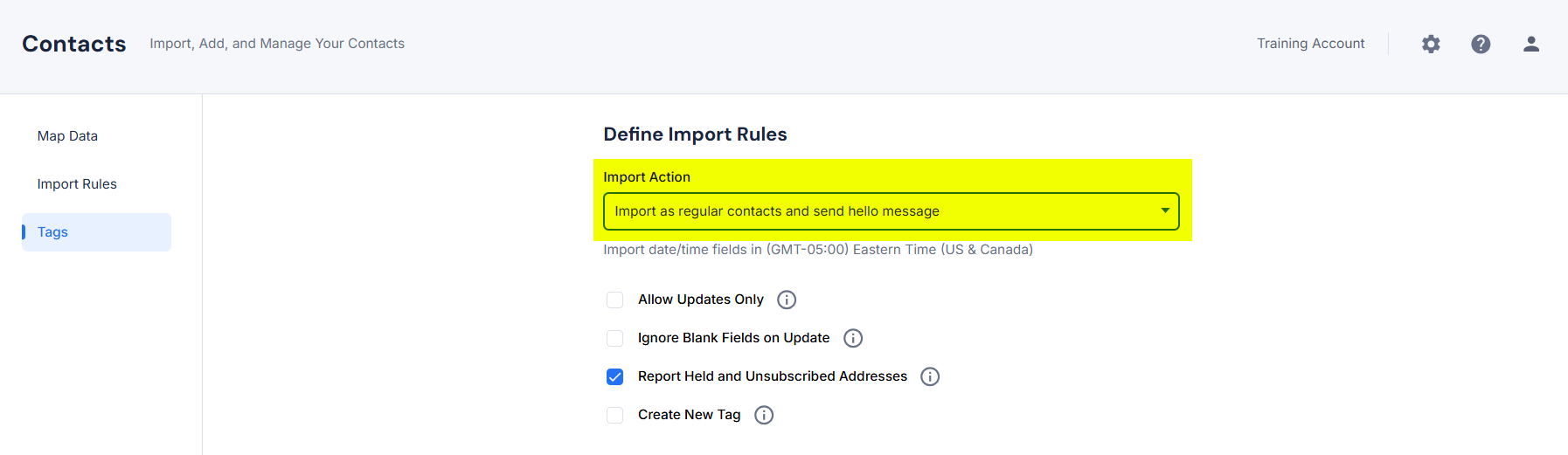Check Ignore Blank Fields on Update
Viewport: 1568px width, 455px height.
(x=615, y=338)
